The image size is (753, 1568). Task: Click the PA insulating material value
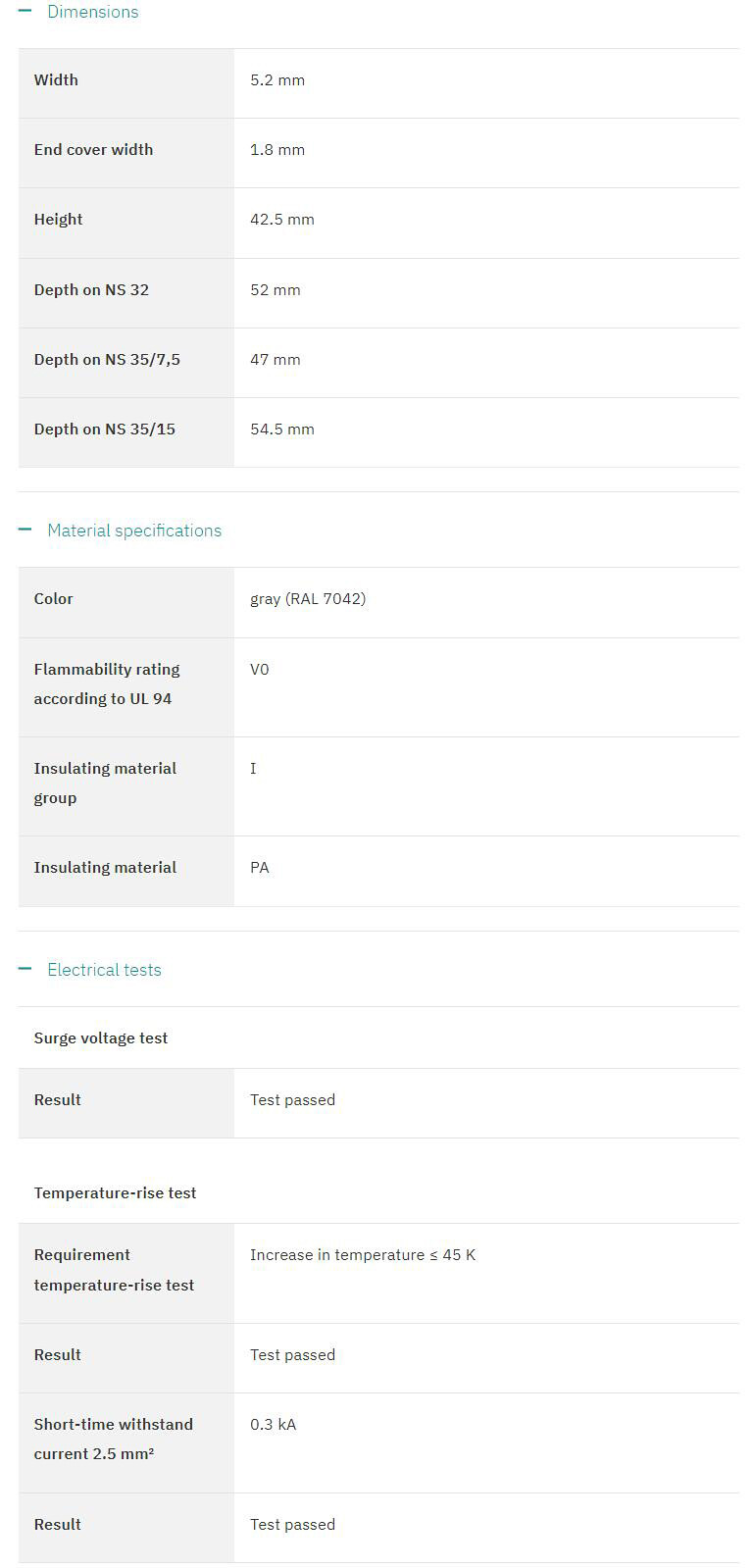[260, 868]
